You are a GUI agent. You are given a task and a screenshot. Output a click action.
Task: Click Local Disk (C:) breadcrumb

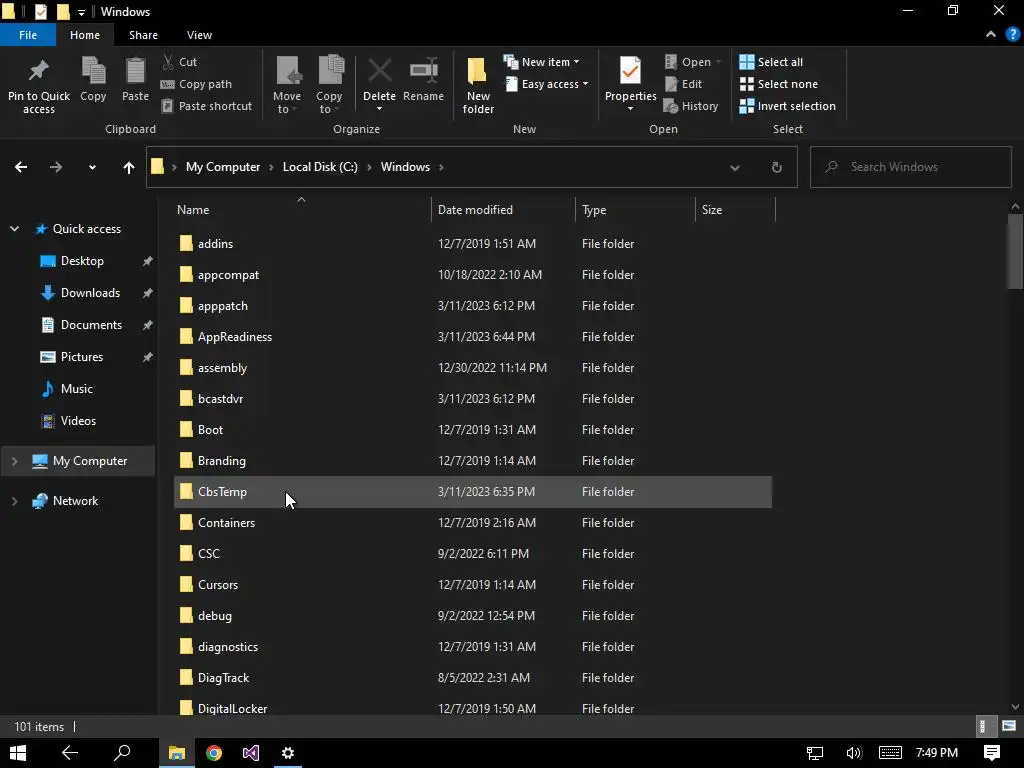click(320, 167)
